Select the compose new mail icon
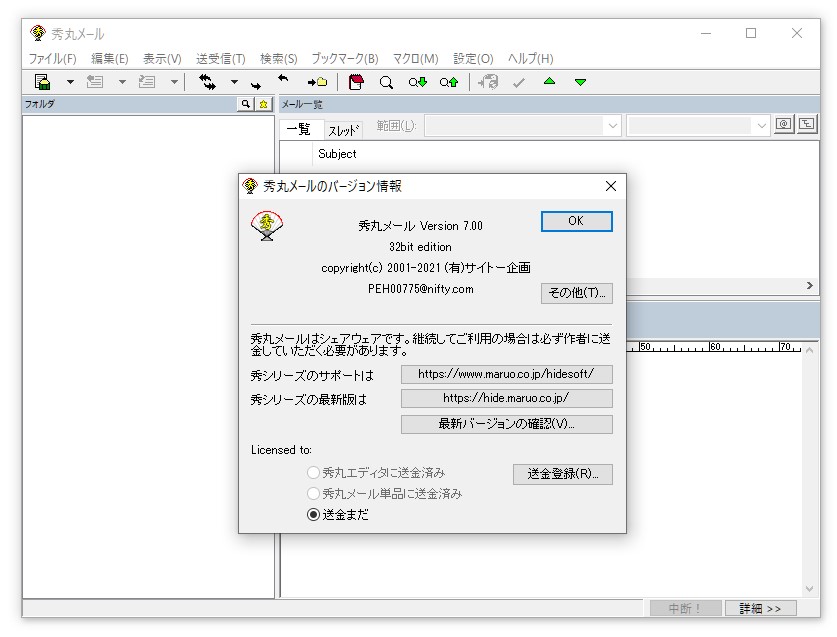 coord(40,82)
